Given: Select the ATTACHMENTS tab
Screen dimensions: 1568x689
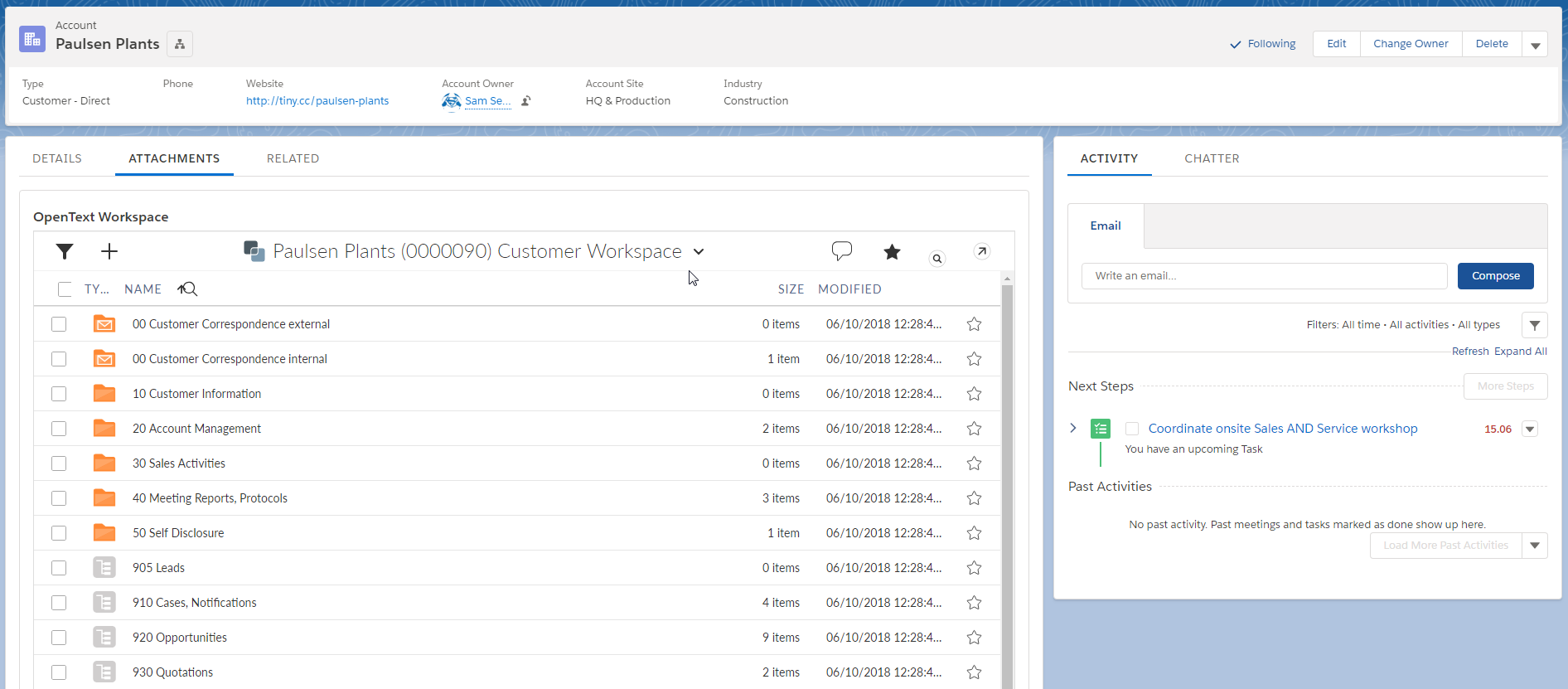Looking at the screenshot, I should (174, 158).
